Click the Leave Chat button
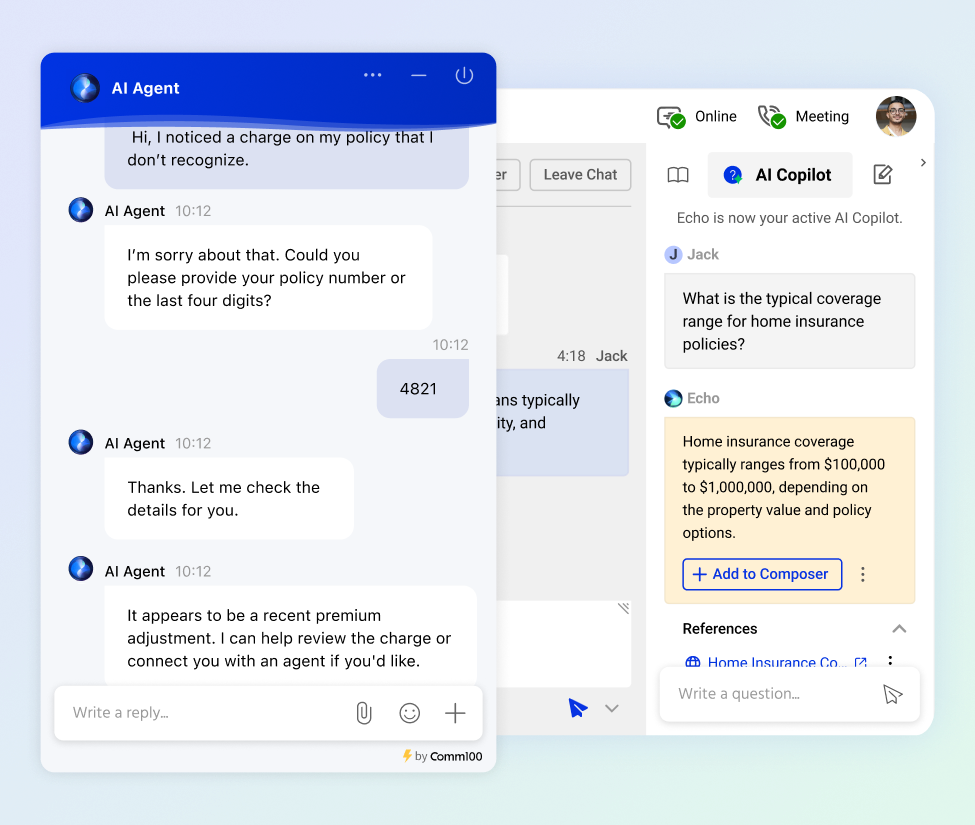The image size is (975, 825). tap(580, 174)
